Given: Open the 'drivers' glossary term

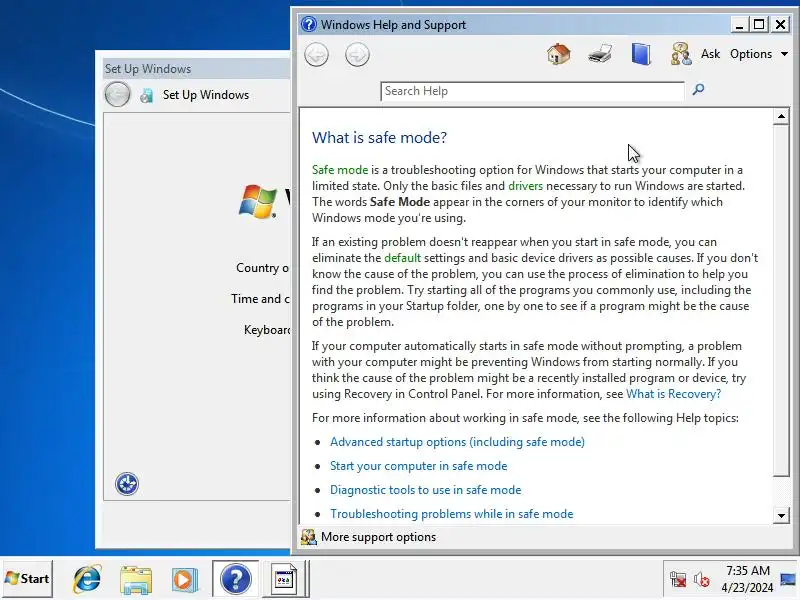Looking at the screenshot, I should (x=526, y=186).
